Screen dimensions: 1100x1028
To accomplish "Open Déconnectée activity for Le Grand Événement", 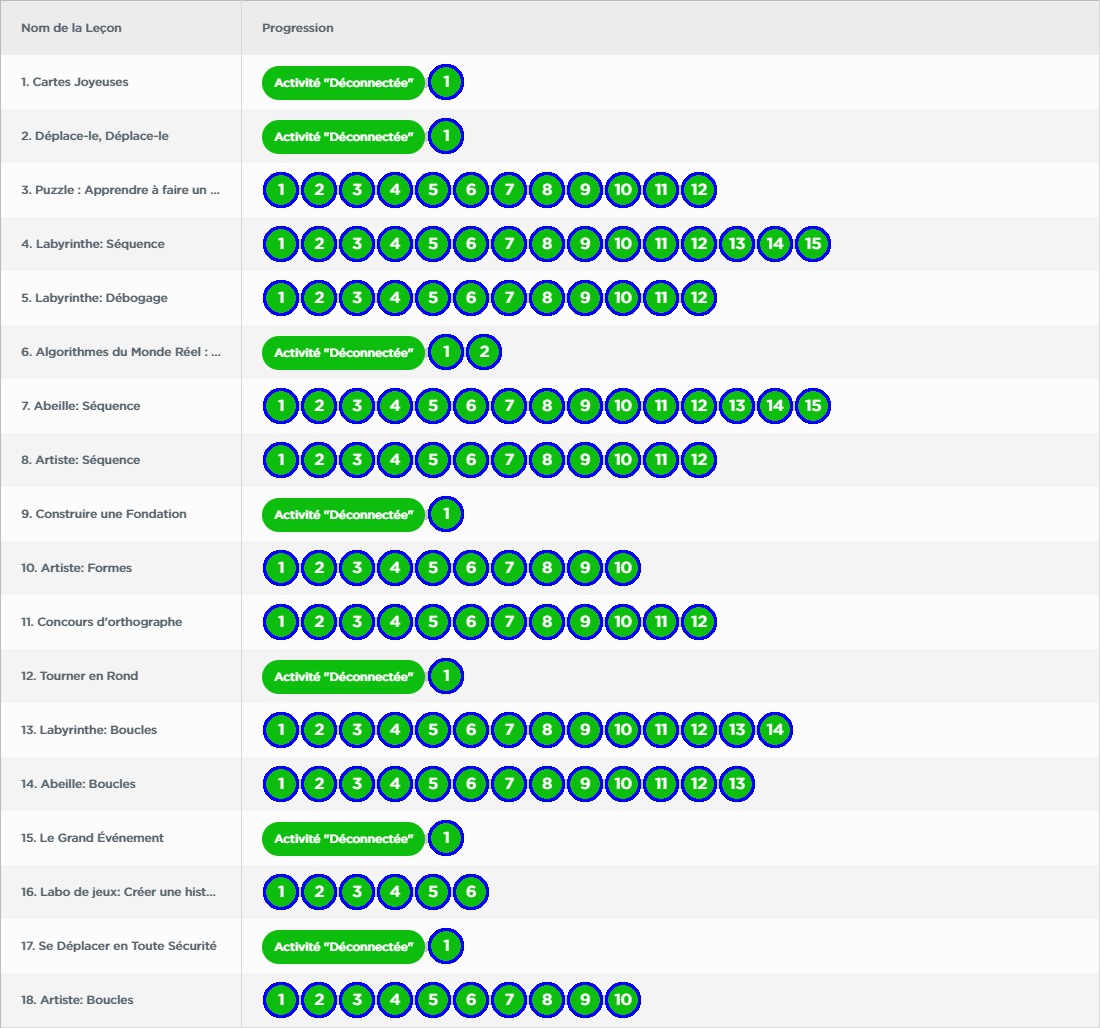I will [x=343, y=838].
